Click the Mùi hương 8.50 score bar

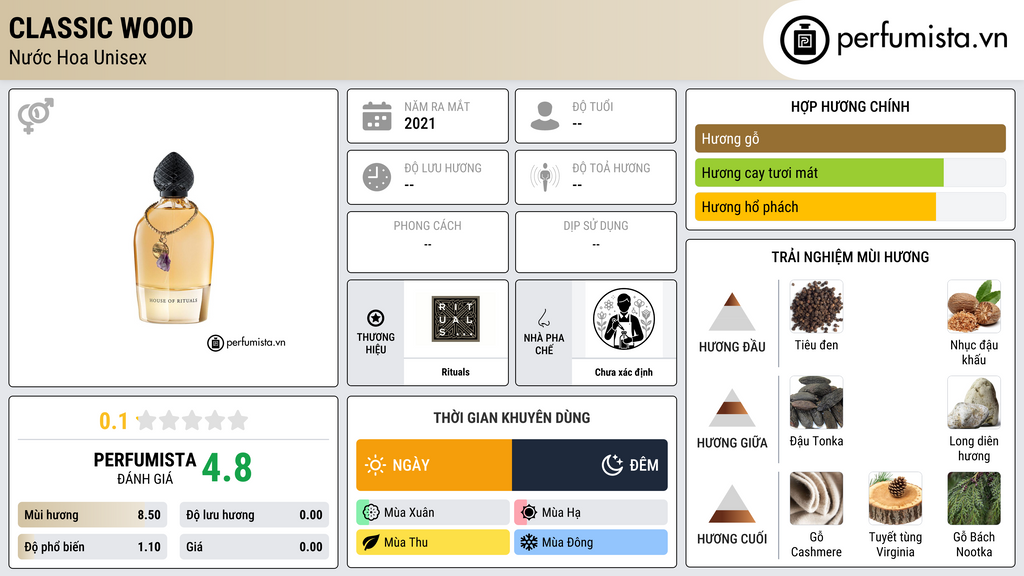pos(92,515)
